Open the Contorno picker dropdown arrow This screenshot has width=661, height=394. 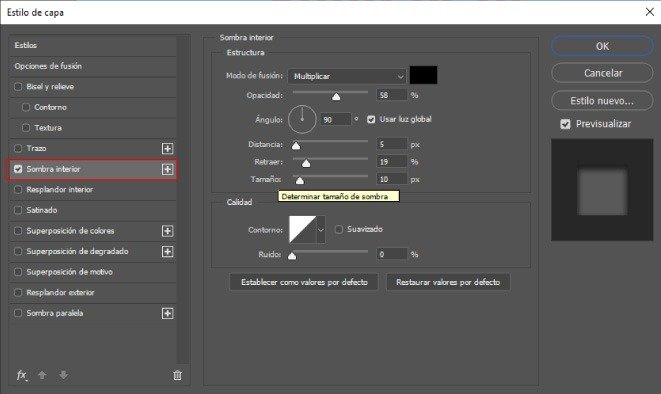(321, 230)
